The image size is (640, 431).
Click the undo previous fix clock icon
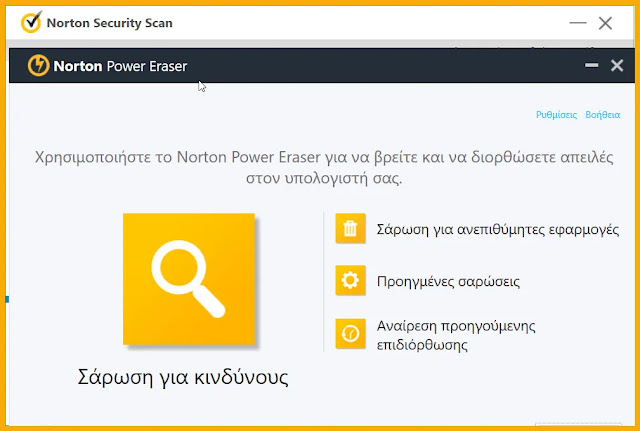(350, 334)
